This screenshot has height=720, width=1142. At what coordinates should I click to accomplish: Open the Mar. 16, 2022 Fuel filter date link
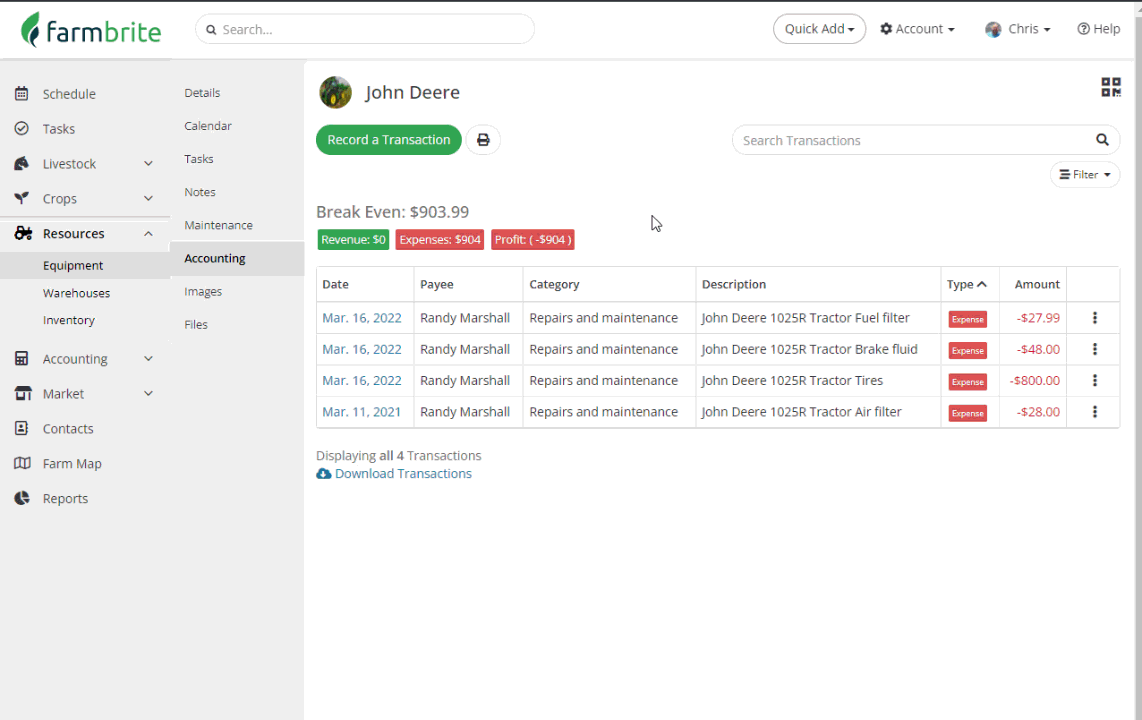pos(361,317)
